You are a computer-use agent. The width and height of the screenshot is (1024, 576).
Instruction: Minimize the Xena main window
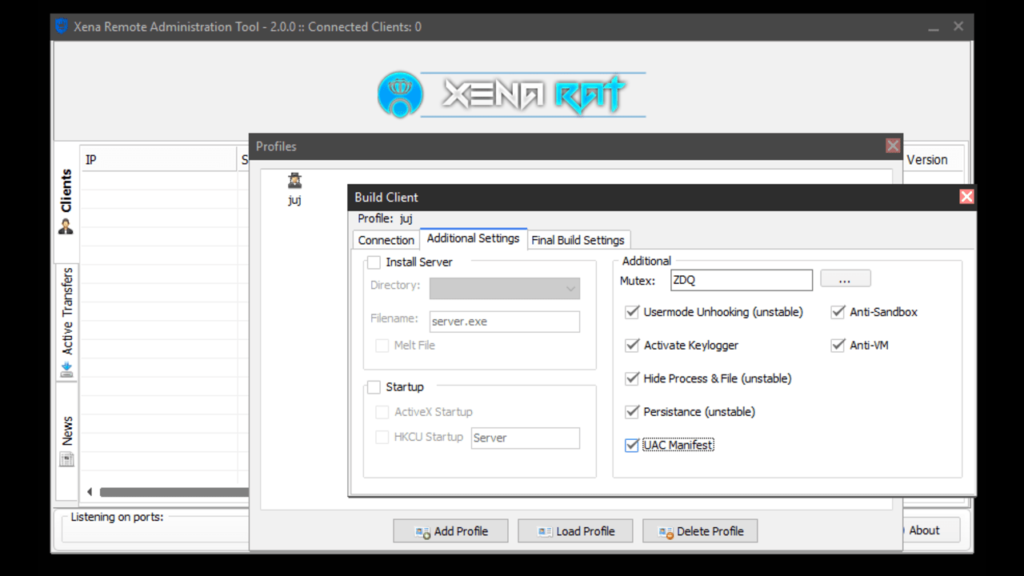click(933, 27)
